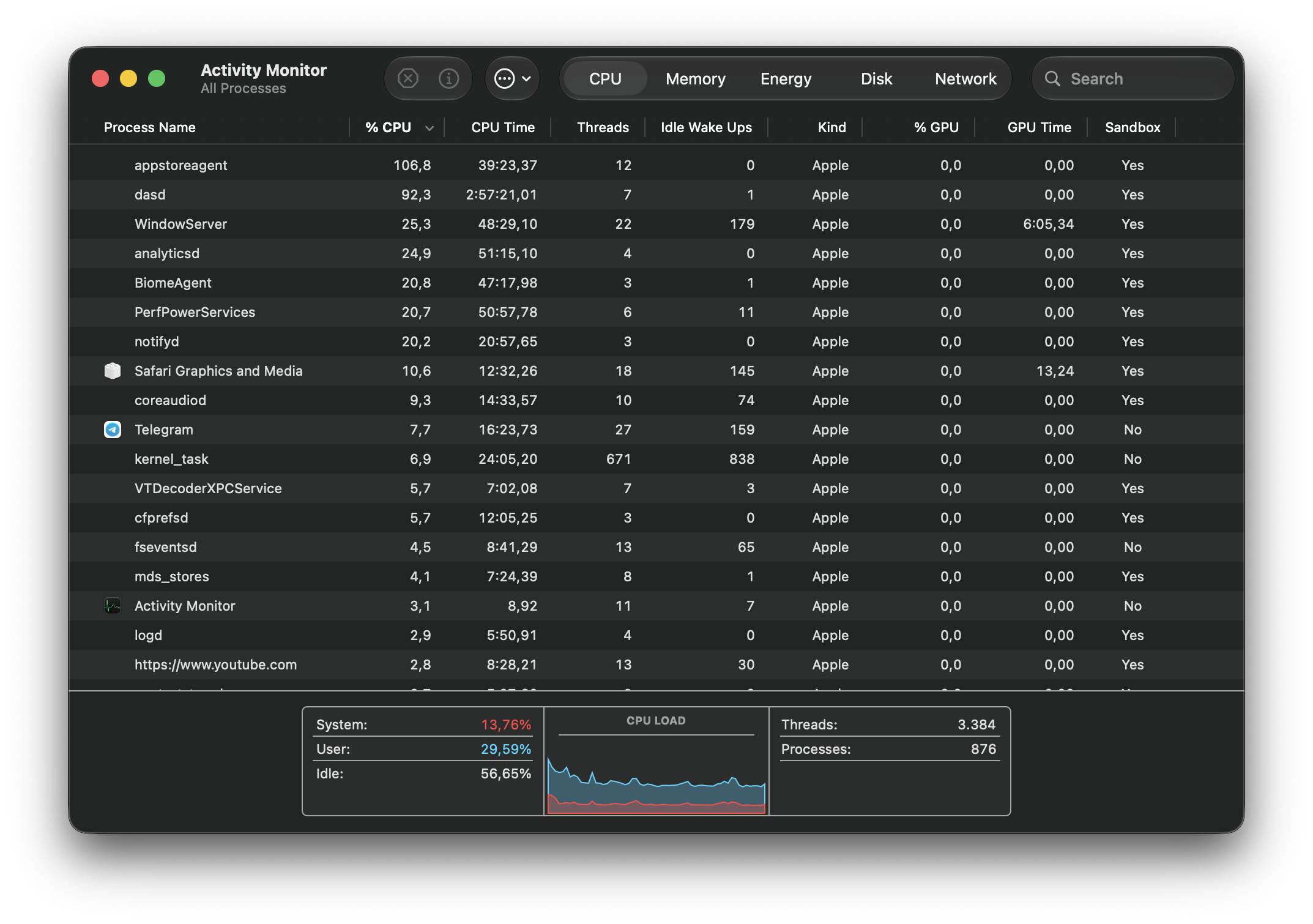
Task: Click the magnifier search icon
Action: (1052, 78)
